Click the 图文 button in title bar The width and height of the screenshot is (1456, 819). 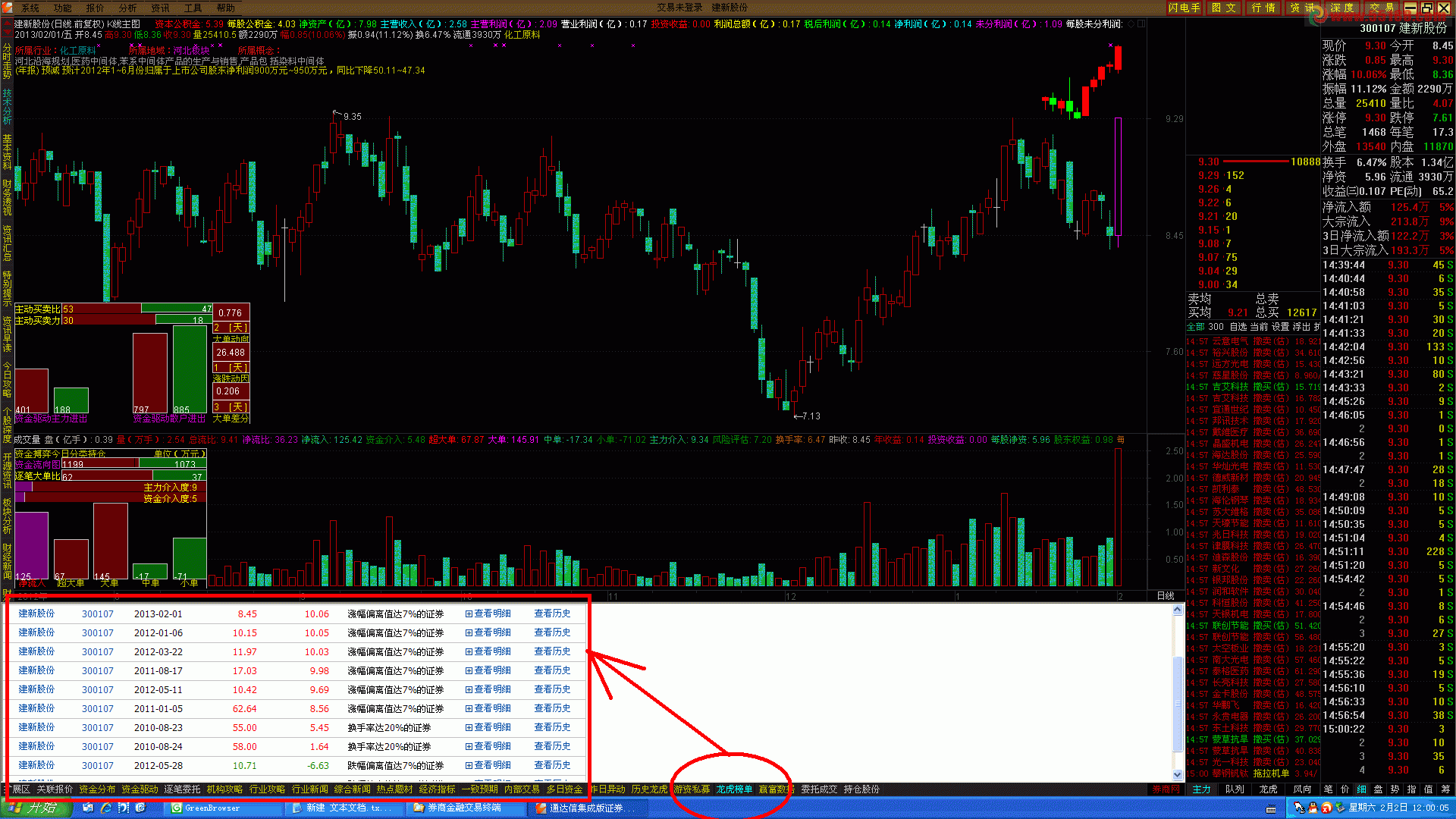point(1224,8)
